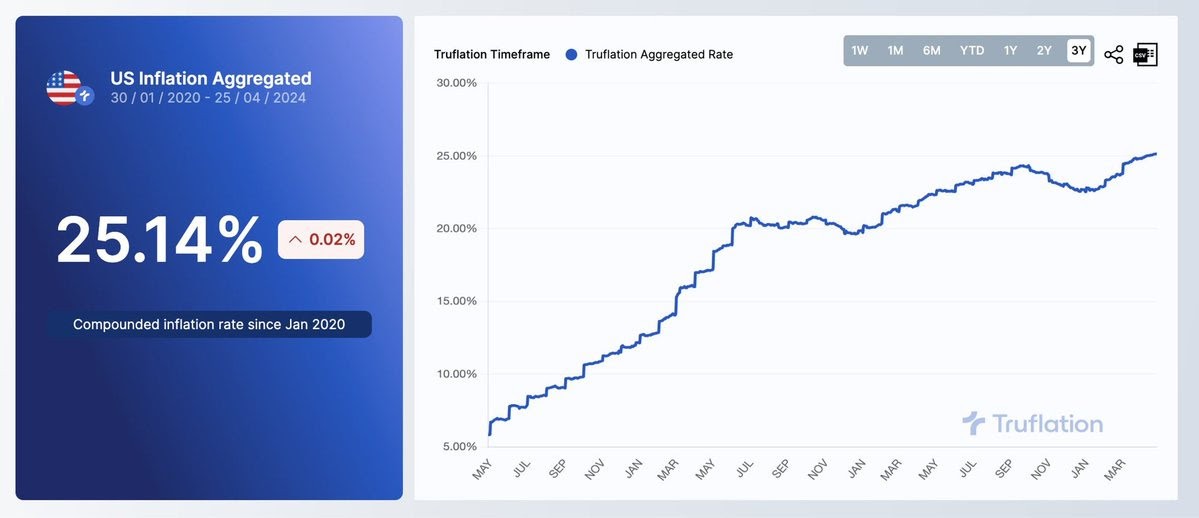Click the date range 30/01/2020 - 25/04/2024
1199x518 pixels.
(208, 98)
